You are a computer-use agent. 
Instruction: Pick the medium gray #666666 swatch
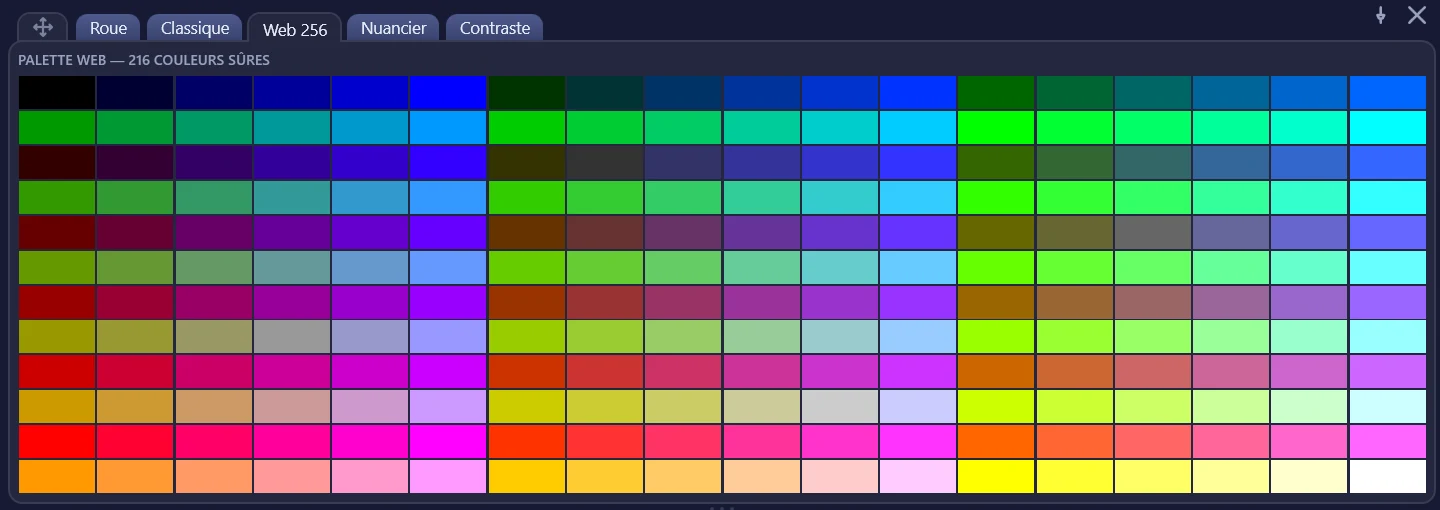(1153, 232)
